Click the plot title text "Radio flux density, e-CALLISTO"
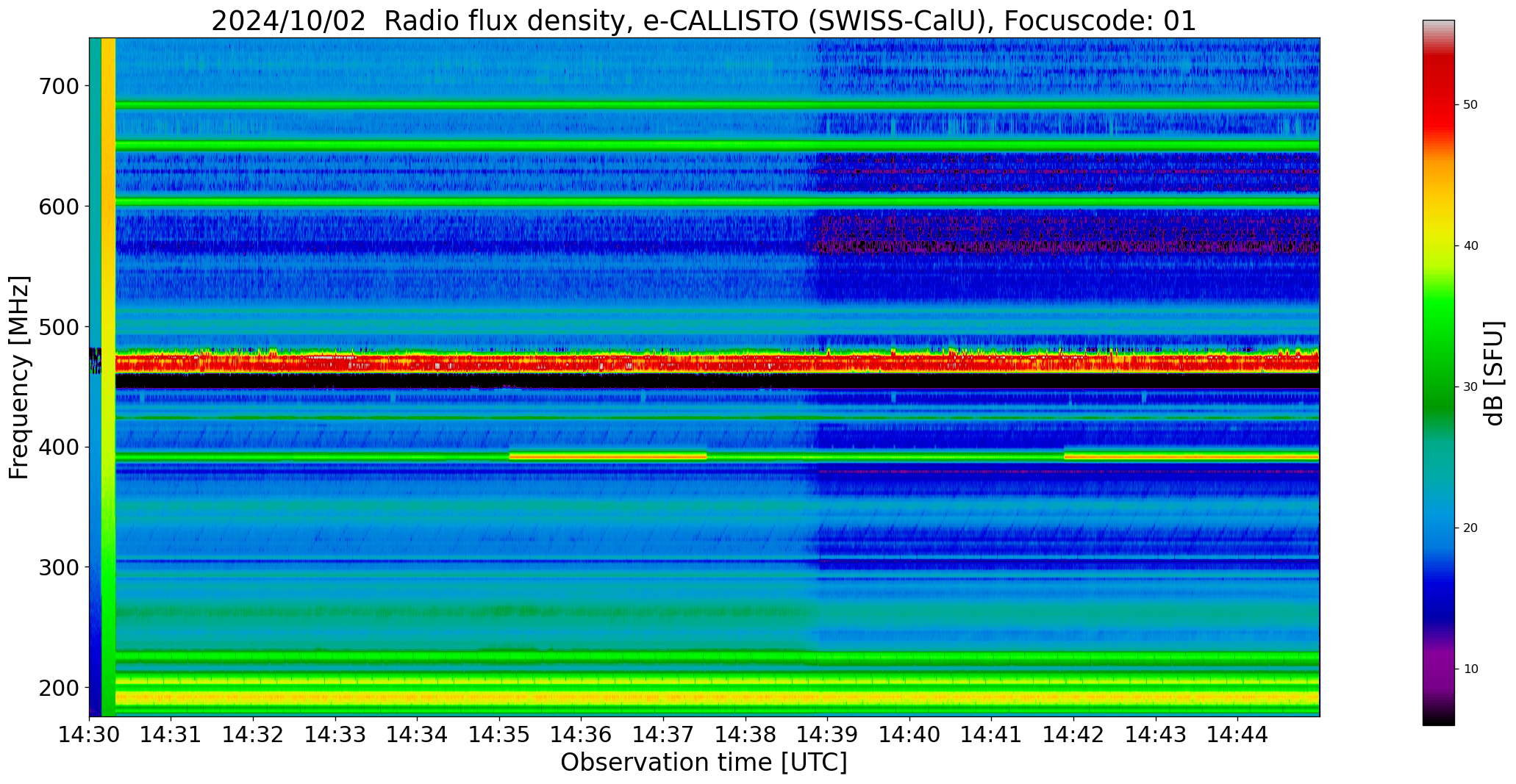 591,21
